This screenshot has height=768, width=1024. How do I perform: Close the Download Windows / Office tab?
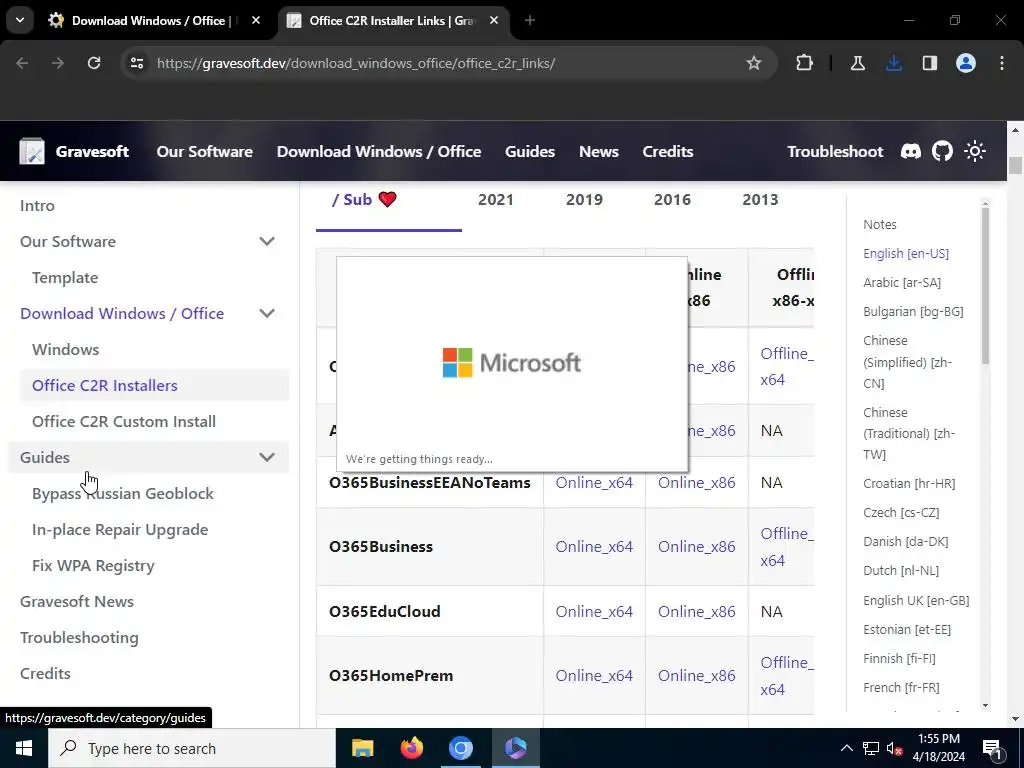pos(256,20)
